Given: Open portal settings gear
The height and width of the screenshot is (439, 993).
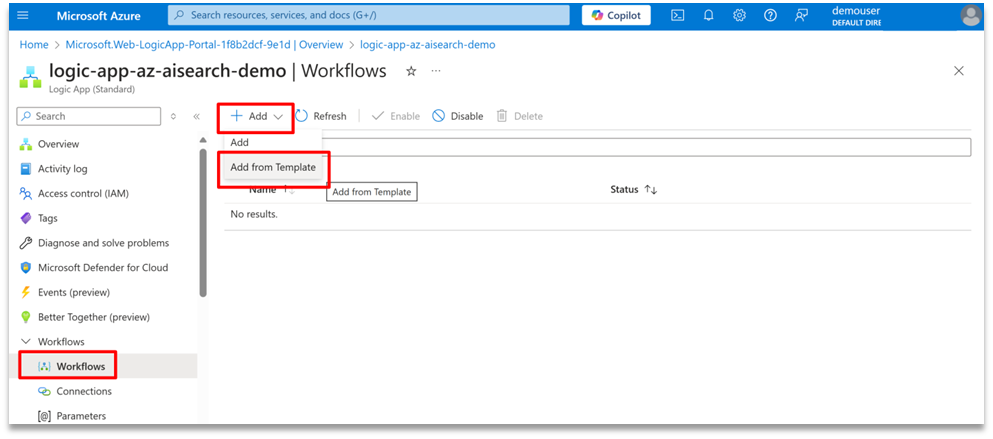Looking at the screenshot, I should click(x=739, y=16).
